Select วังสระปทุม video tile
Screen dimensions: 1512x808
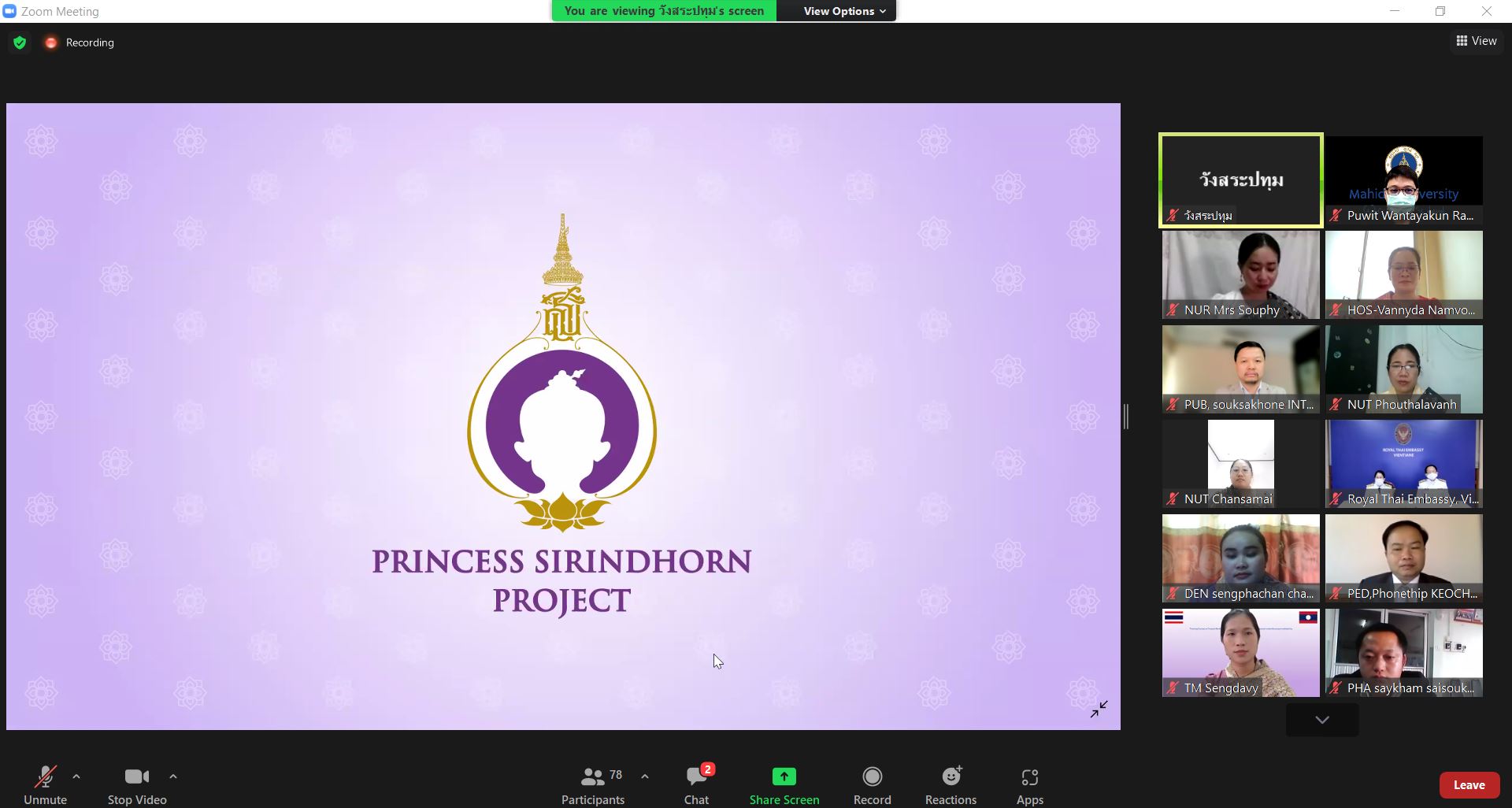(1240, 180)
